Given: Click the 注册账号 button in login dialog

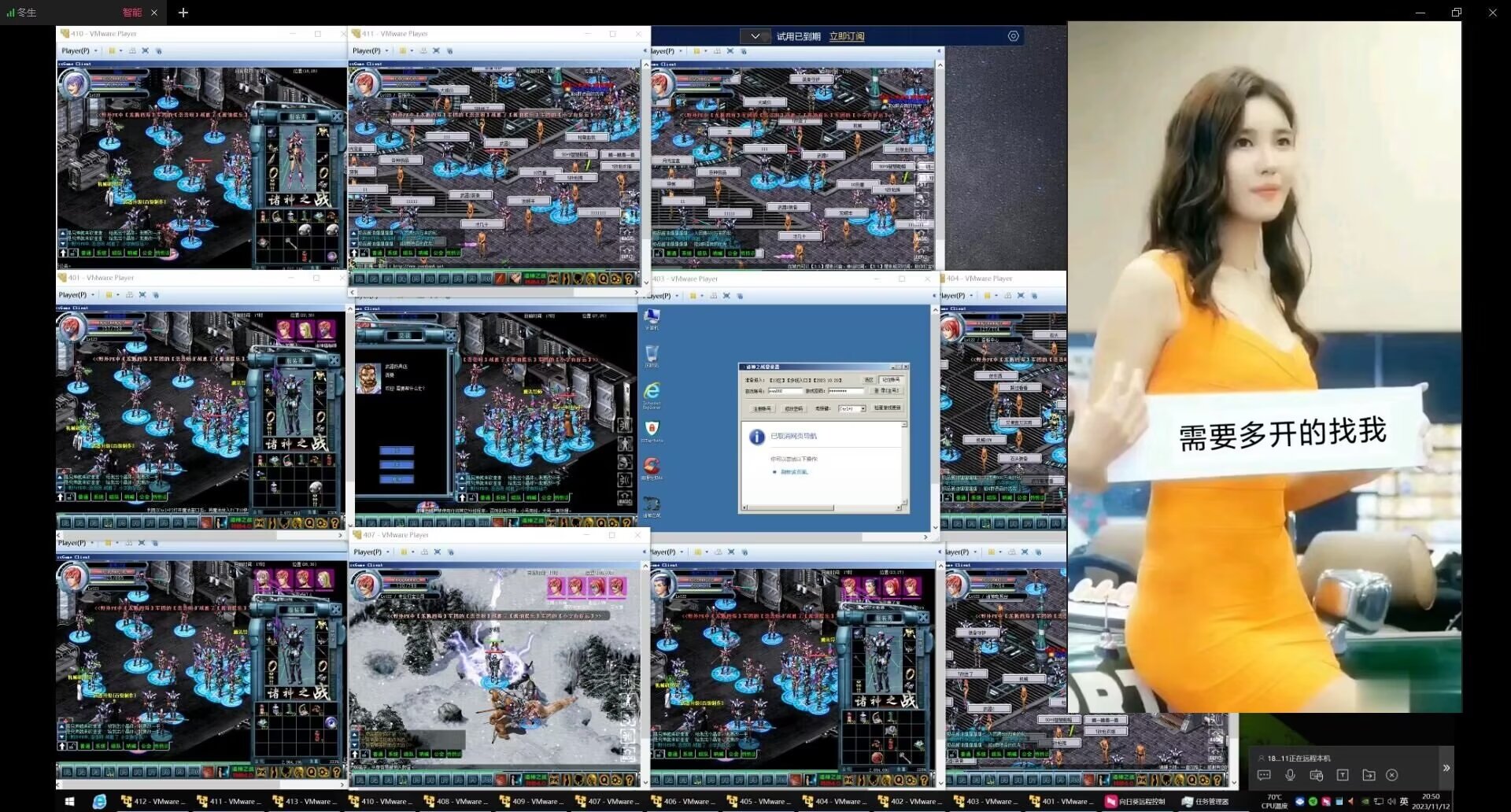Looking at the screenshot, I should click(x=762, y=409).
